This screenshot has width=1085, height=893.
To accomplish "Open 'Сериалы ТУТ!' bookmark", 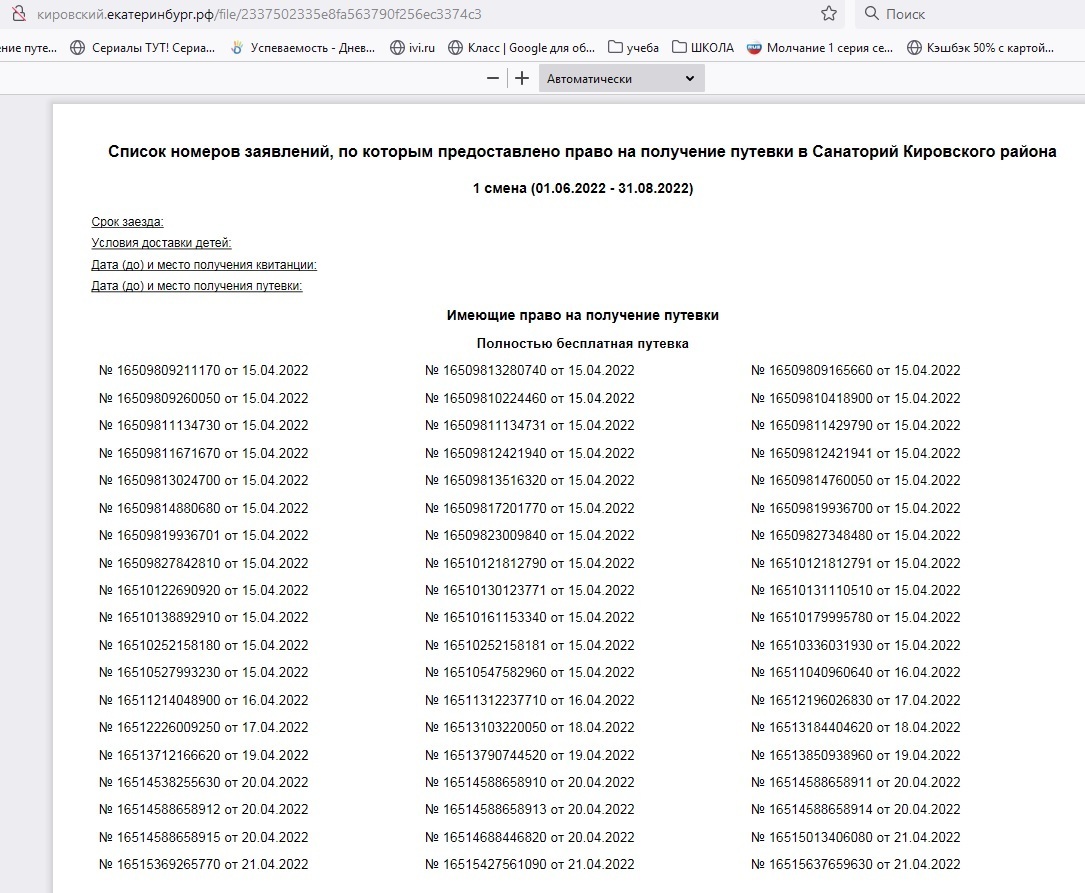I will click(141, 47).
